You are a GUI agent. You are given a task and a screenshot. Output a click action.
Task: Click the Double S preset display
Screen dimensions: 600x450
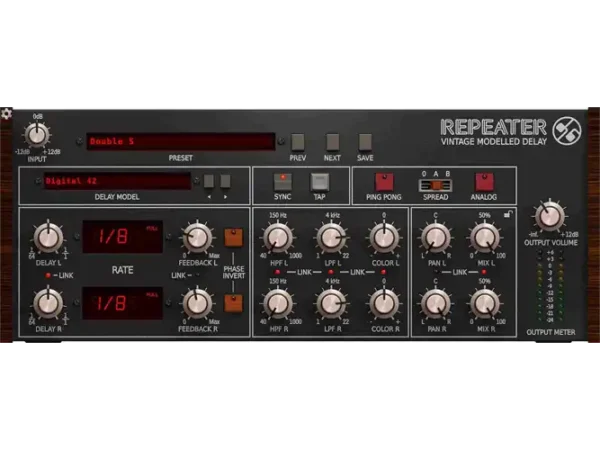[x=181, y=142]
